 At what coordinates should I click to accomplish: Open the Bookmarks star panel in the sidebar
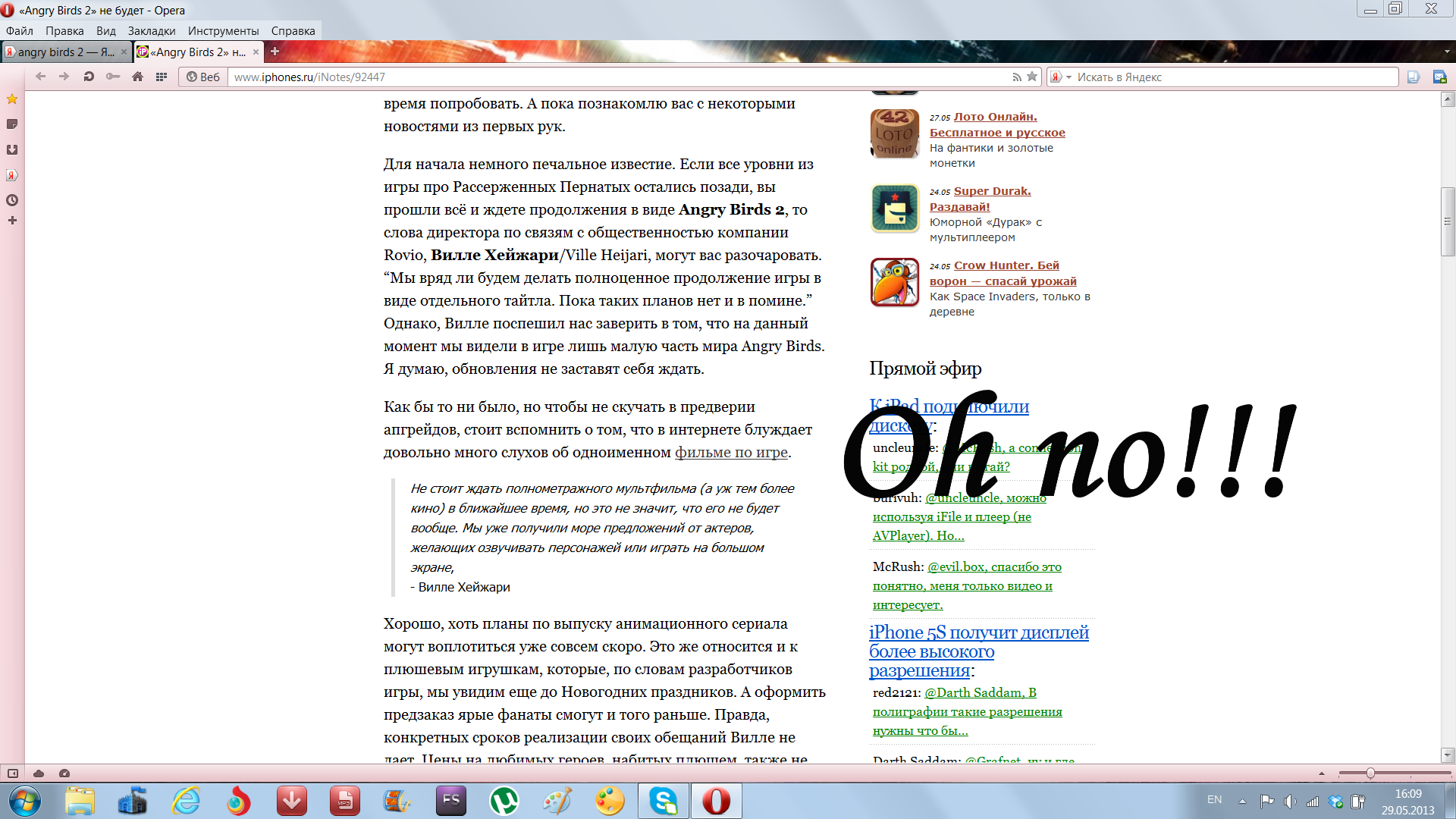pyautogui.click(x=12, y=99)
